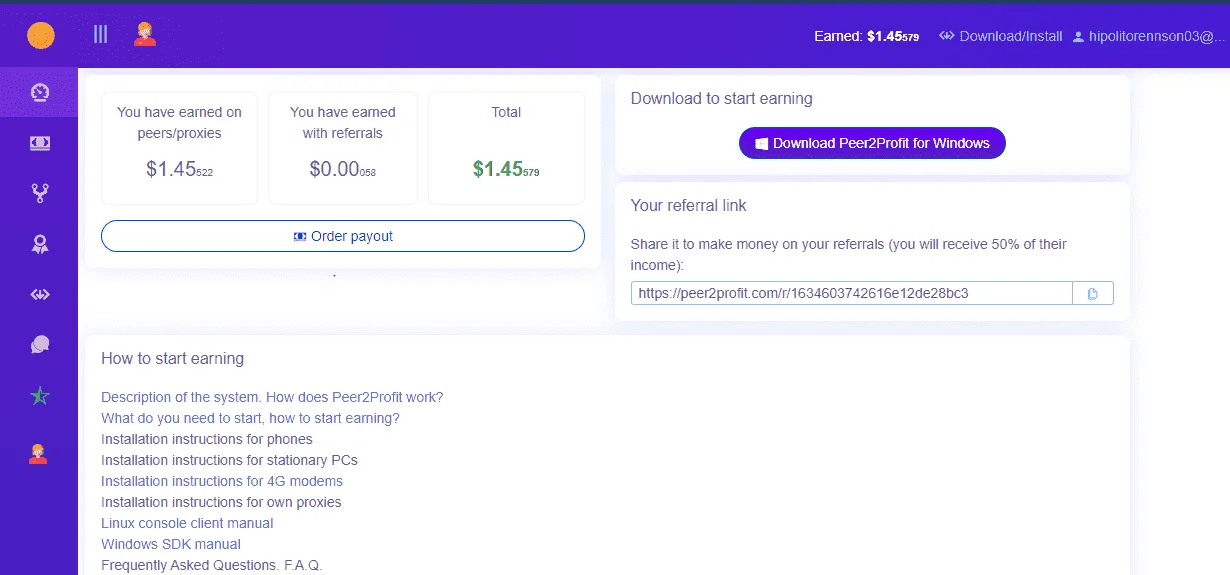Open Frequently Asked Questions F.A.Q. link
1230x575 pixels.
click(x=212, y=565)
